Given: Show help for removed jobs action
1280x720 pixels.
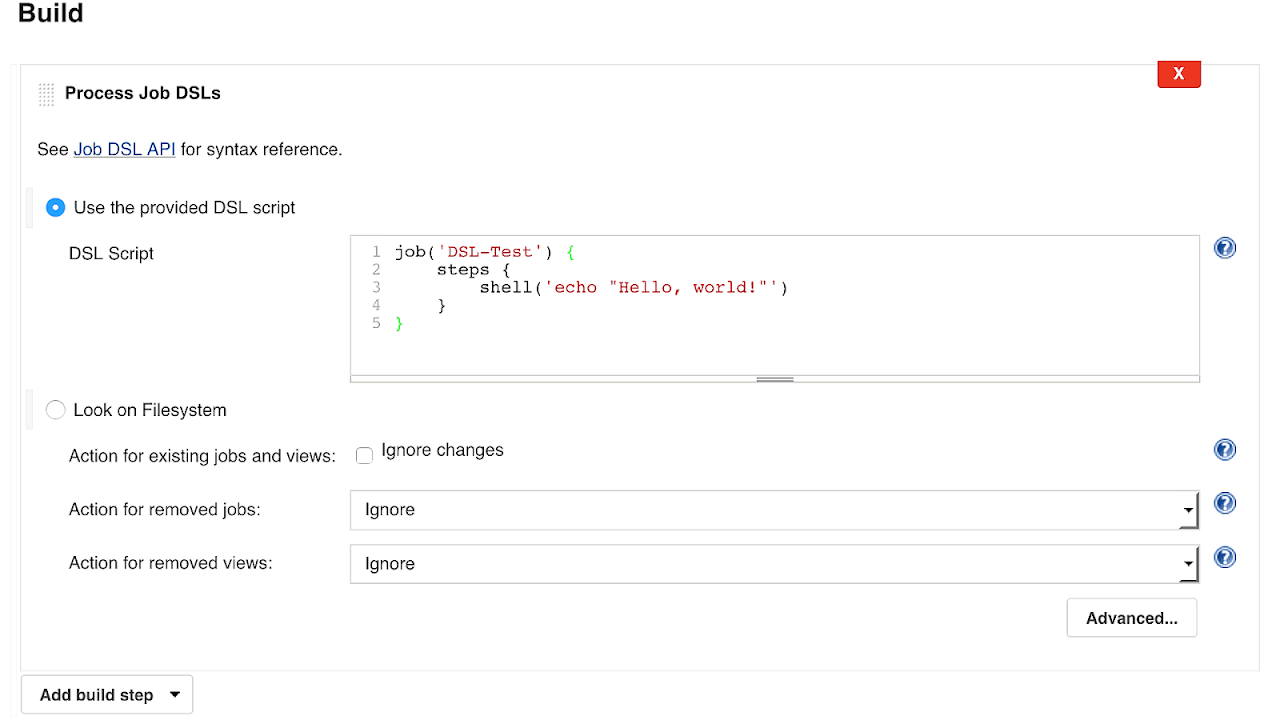Looking at the screenshot, I should tap(1224, 503).
